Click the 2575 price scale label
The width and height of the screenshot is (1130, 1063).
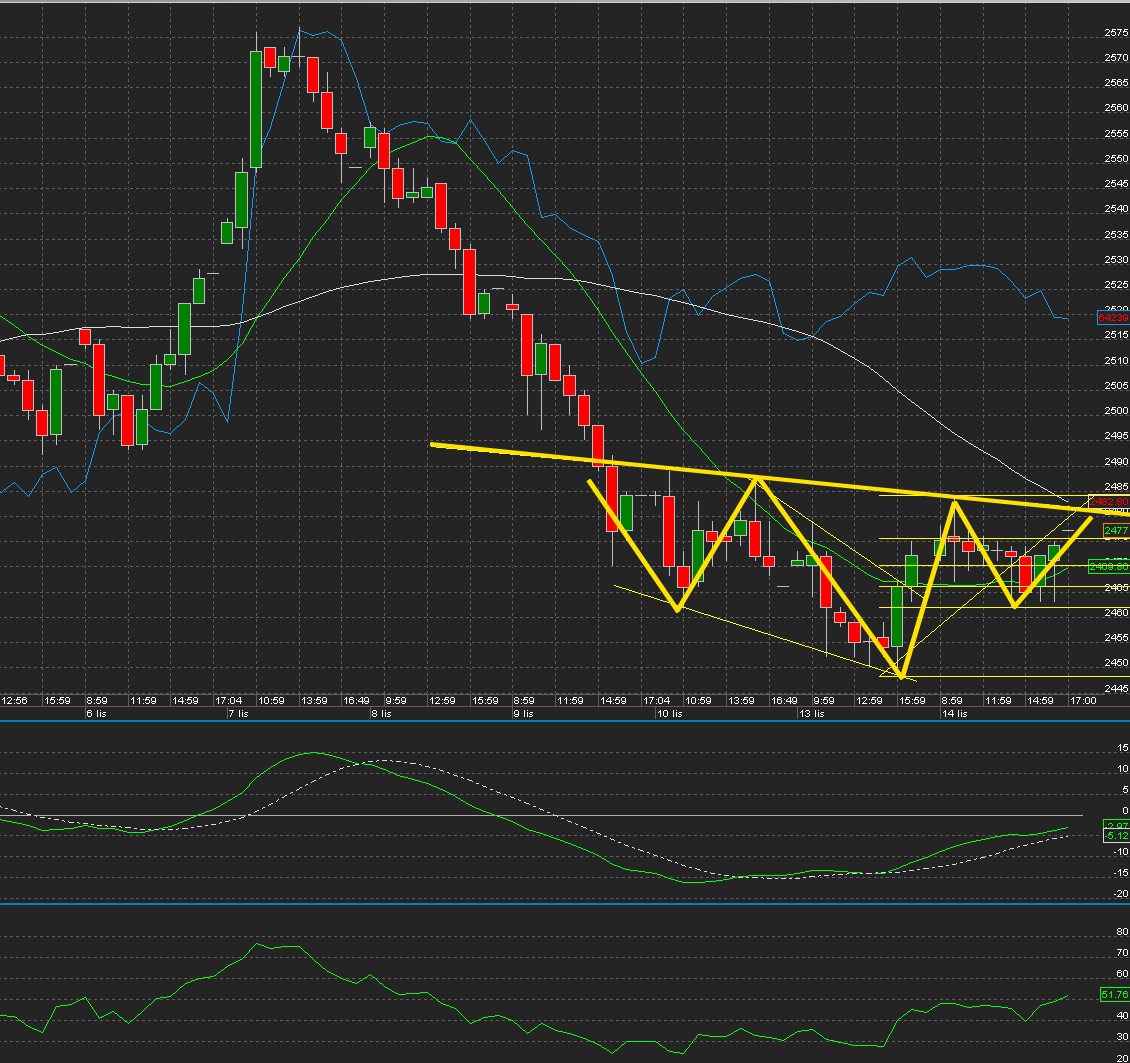1116,33
